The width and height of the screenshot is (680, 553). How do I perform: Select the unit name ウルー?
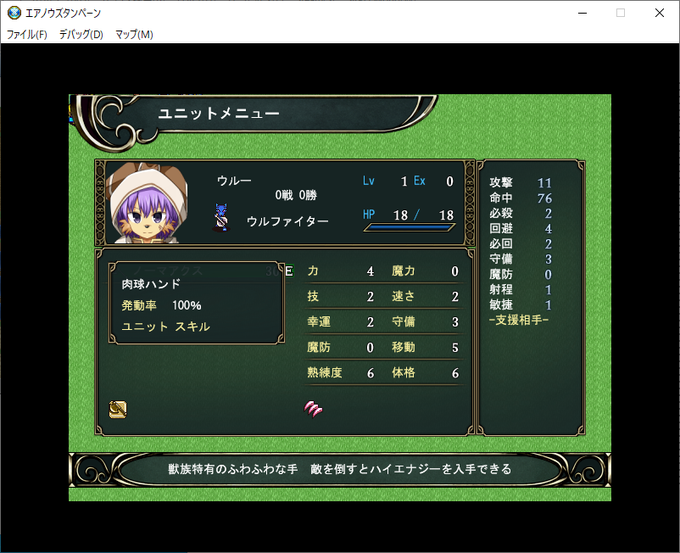coord(234,180)
